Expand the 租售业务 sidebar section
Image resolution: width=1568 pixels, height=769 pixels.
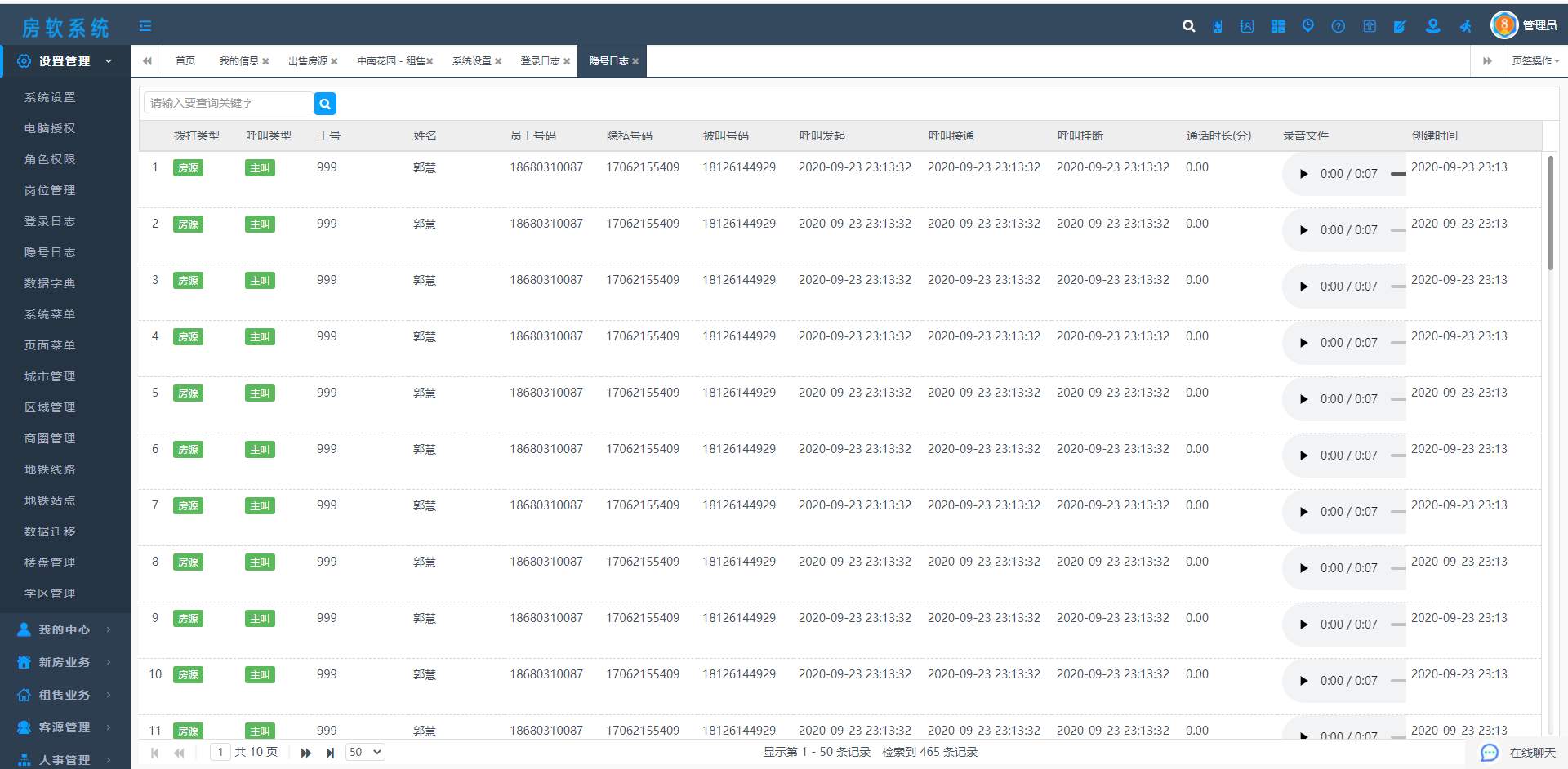[65, 695]
